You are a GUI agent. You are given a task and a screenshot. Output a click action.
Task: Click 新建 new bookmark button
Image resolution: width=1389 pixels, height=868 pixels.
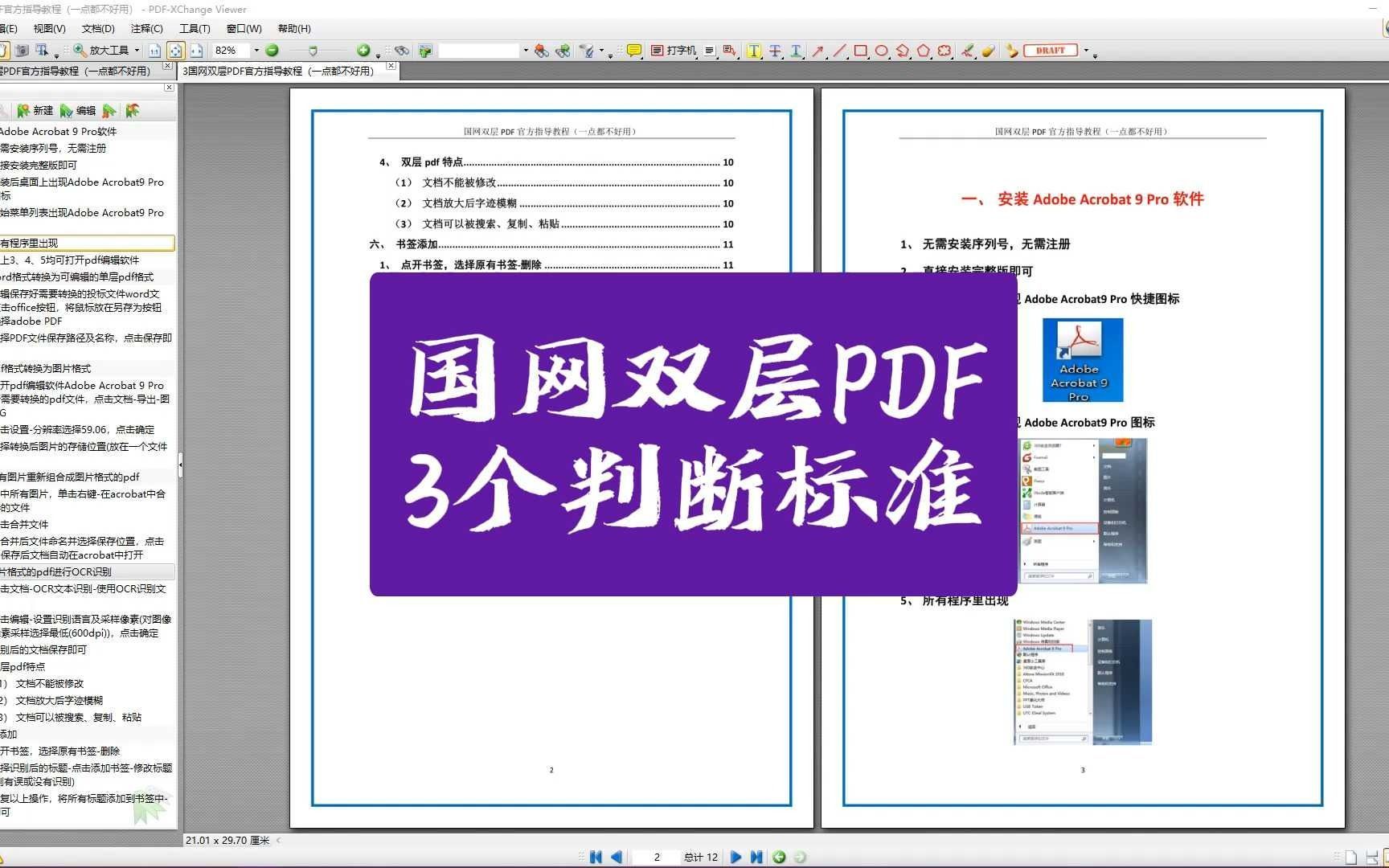pyautogui.click(x=35, y=111)
